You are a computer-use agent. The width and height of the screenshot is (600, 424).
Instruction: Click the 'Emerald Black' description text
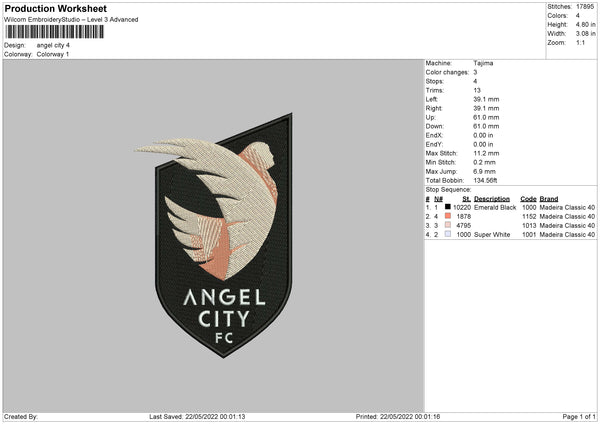495,207
